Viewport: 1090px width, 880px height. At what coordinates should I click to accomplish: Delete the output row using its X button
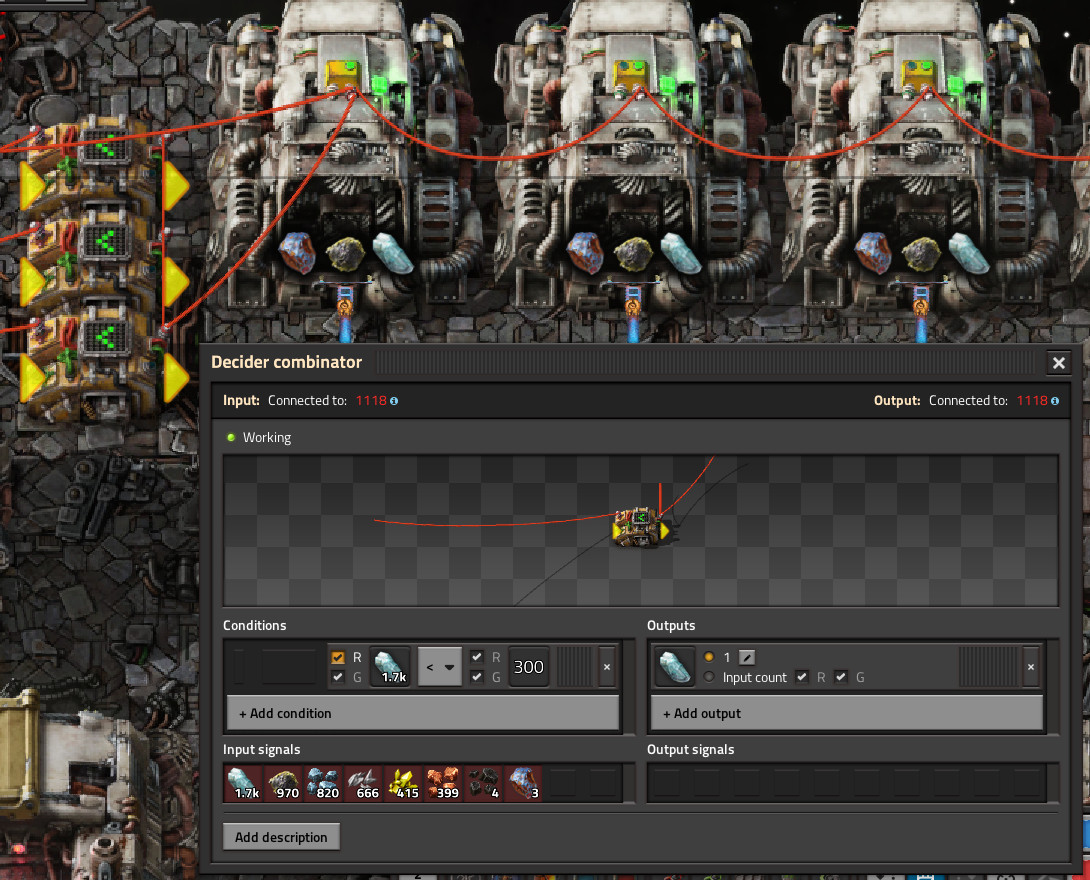click(1031, 667)
